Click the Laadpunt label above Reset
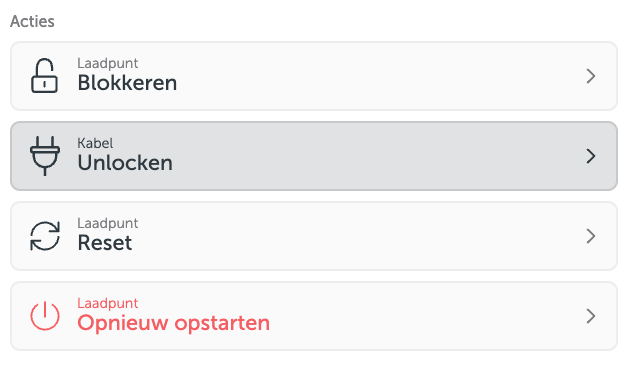This screenshot has width=629, height=369. pos(108,223)
